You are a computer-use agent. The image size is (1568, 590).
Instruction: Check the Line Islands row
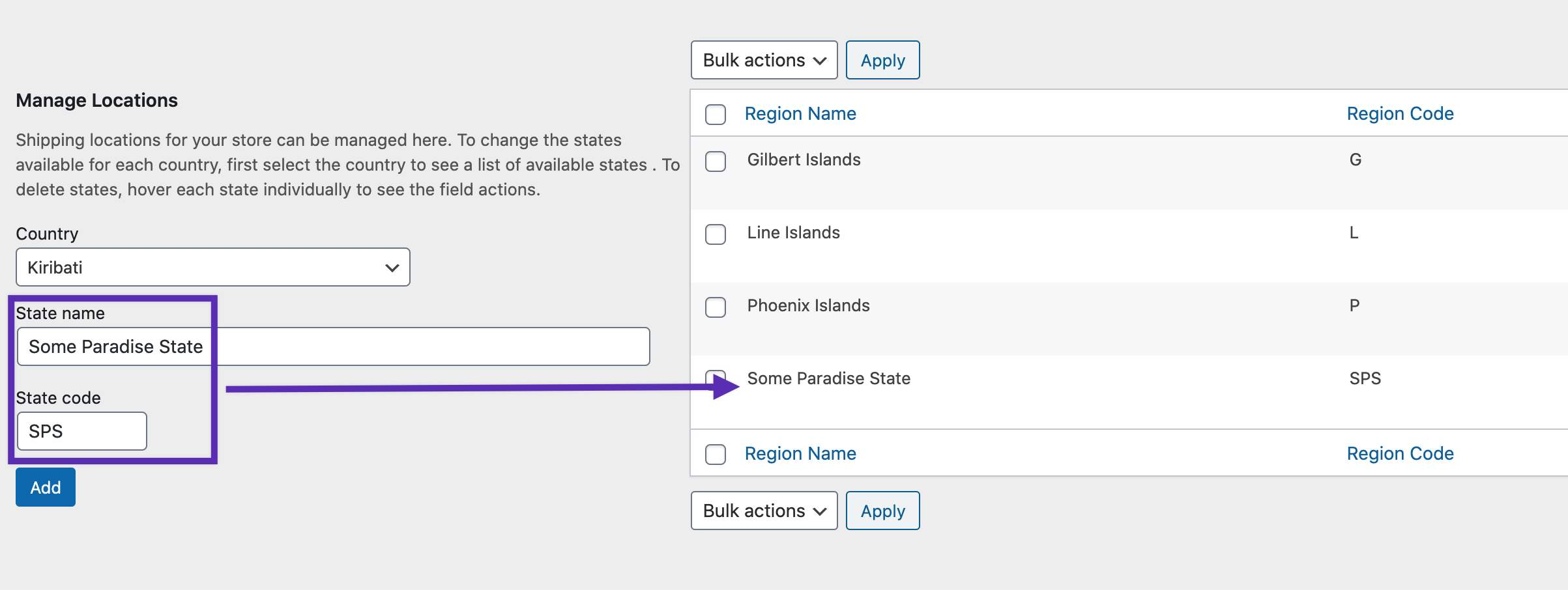[x=715, y=235]
